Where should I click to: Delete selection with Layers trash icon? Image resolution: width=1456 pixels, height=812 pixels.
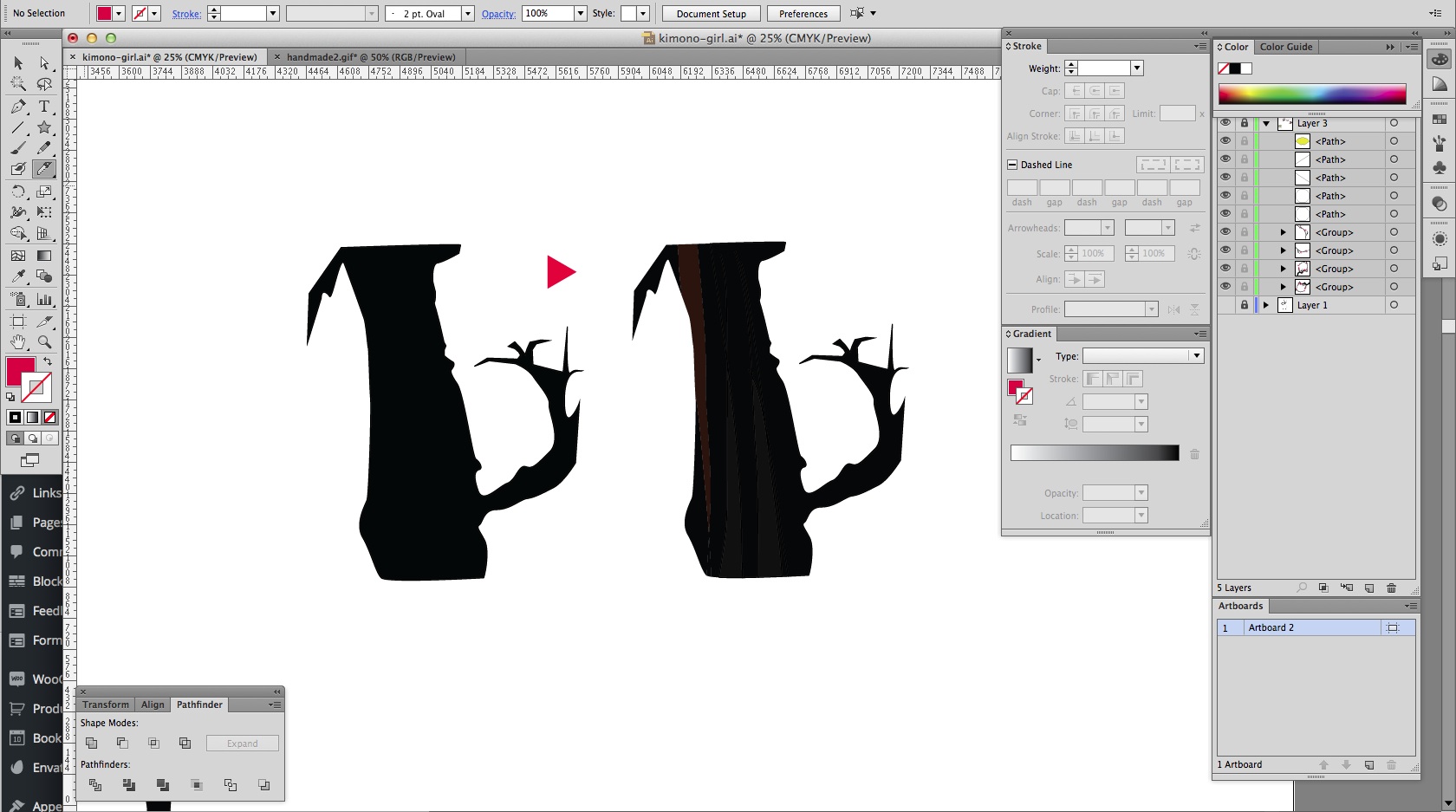pos(1392,588)
